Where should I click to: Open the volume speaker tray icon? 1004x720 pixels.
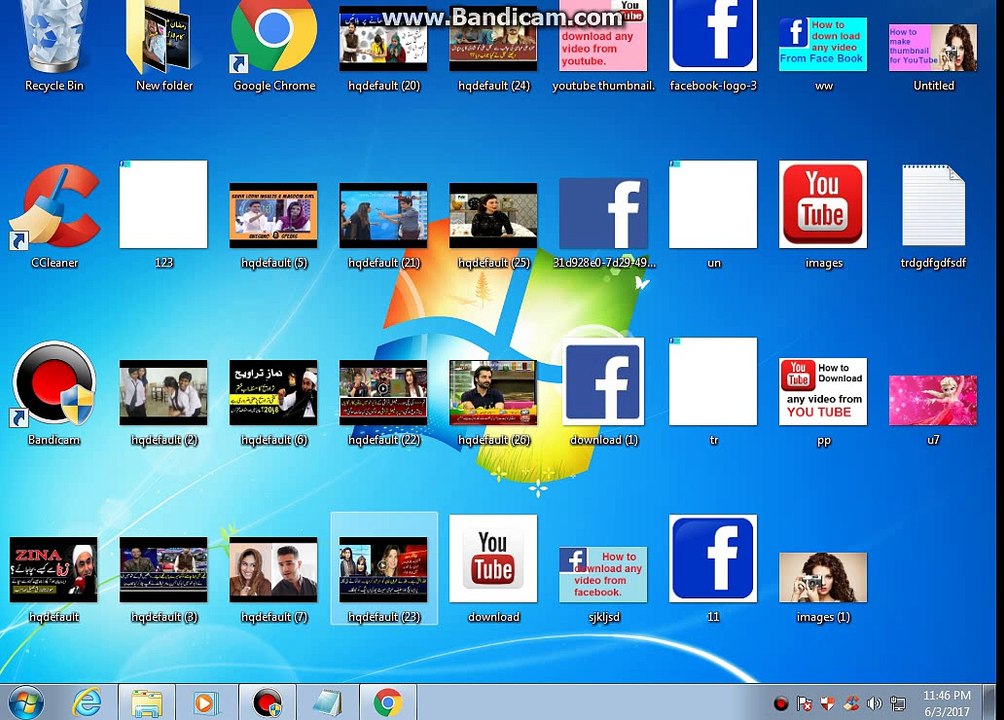point(874,704)
